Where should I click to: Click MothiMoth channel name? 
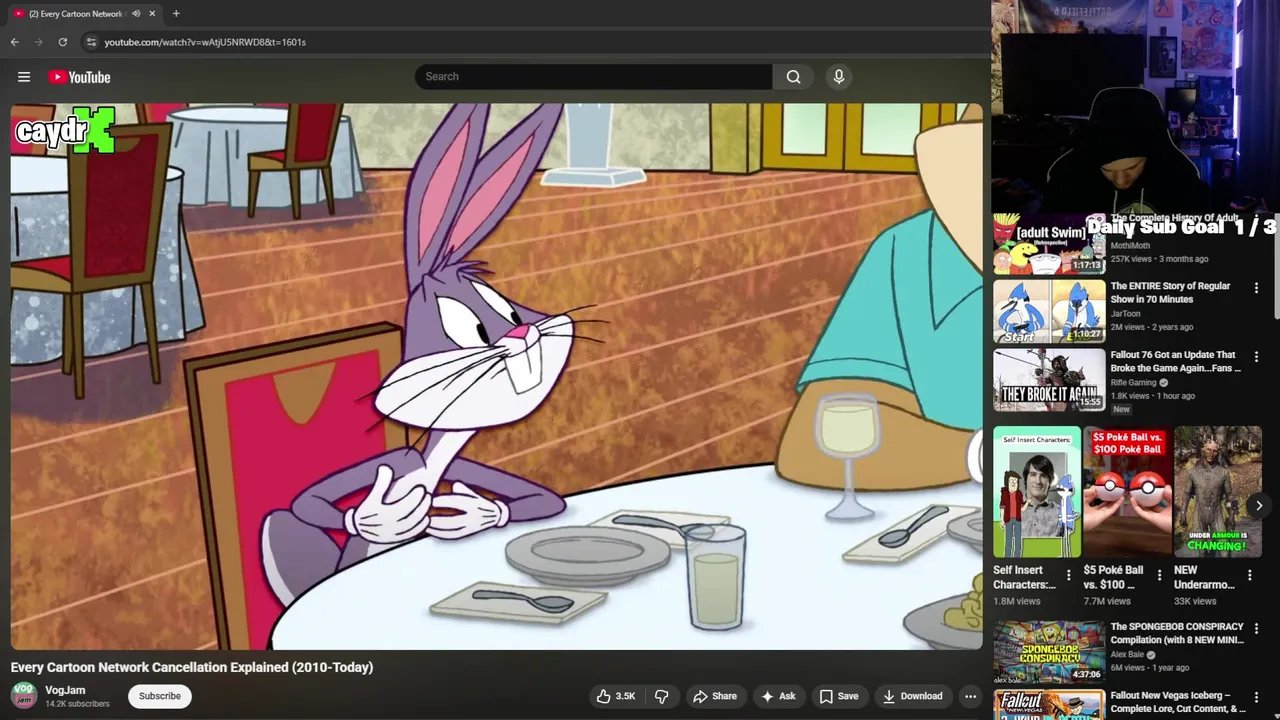coord(1130,246)
